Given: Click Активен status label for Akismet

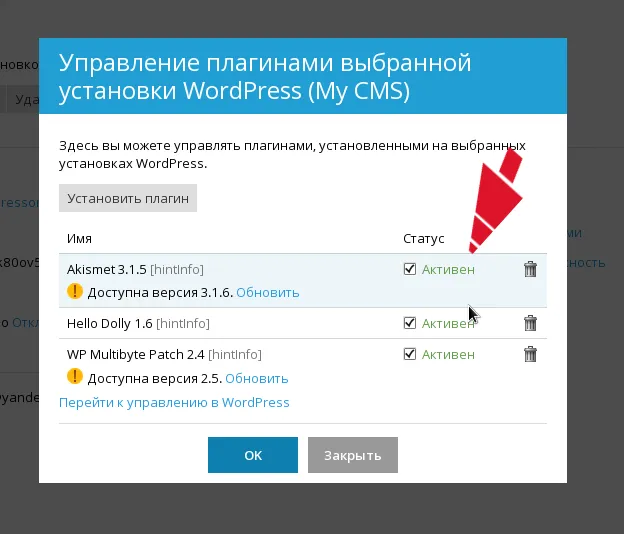Looking at the screenshot, I should [448, 269].
